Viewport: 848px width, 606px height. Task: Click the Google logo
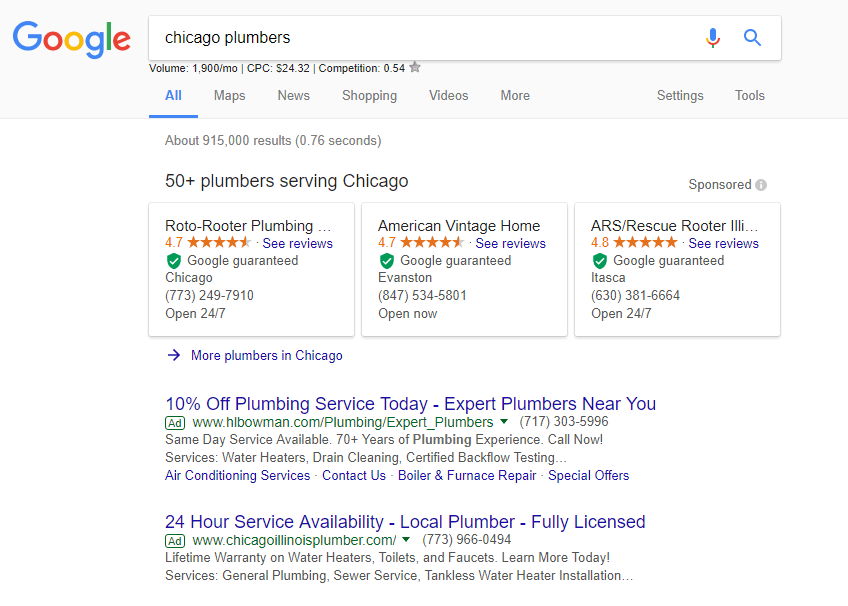(x=71, y=39)
